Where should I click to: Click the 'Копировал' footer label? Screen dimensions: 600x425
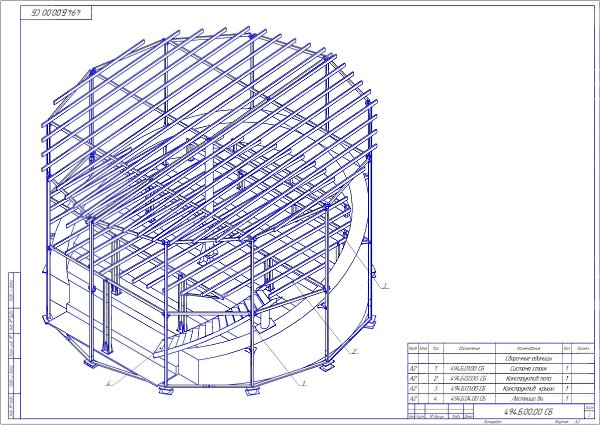[492, 421]
